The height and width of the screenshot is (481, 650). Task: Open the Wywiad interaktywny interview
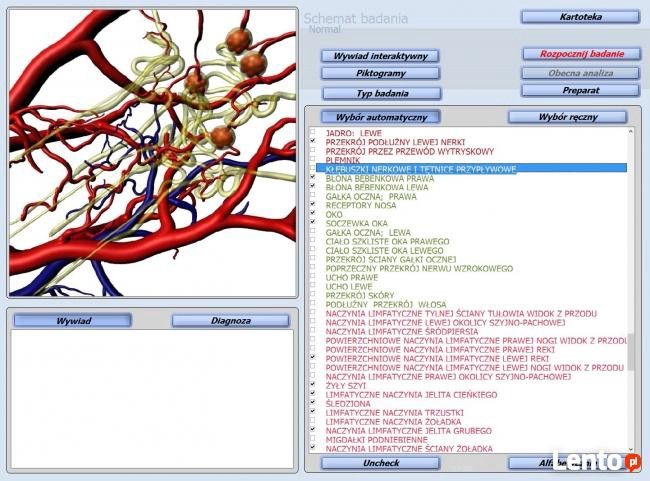(380, 56)
